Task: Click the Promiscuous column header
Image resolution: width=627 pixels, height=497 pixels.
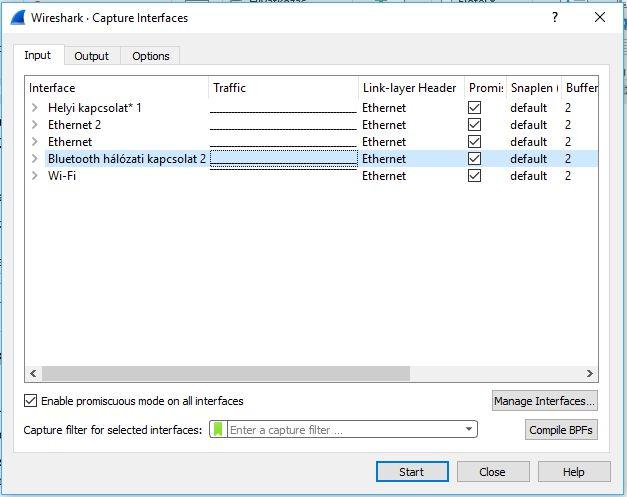Action: pos(485,88)
